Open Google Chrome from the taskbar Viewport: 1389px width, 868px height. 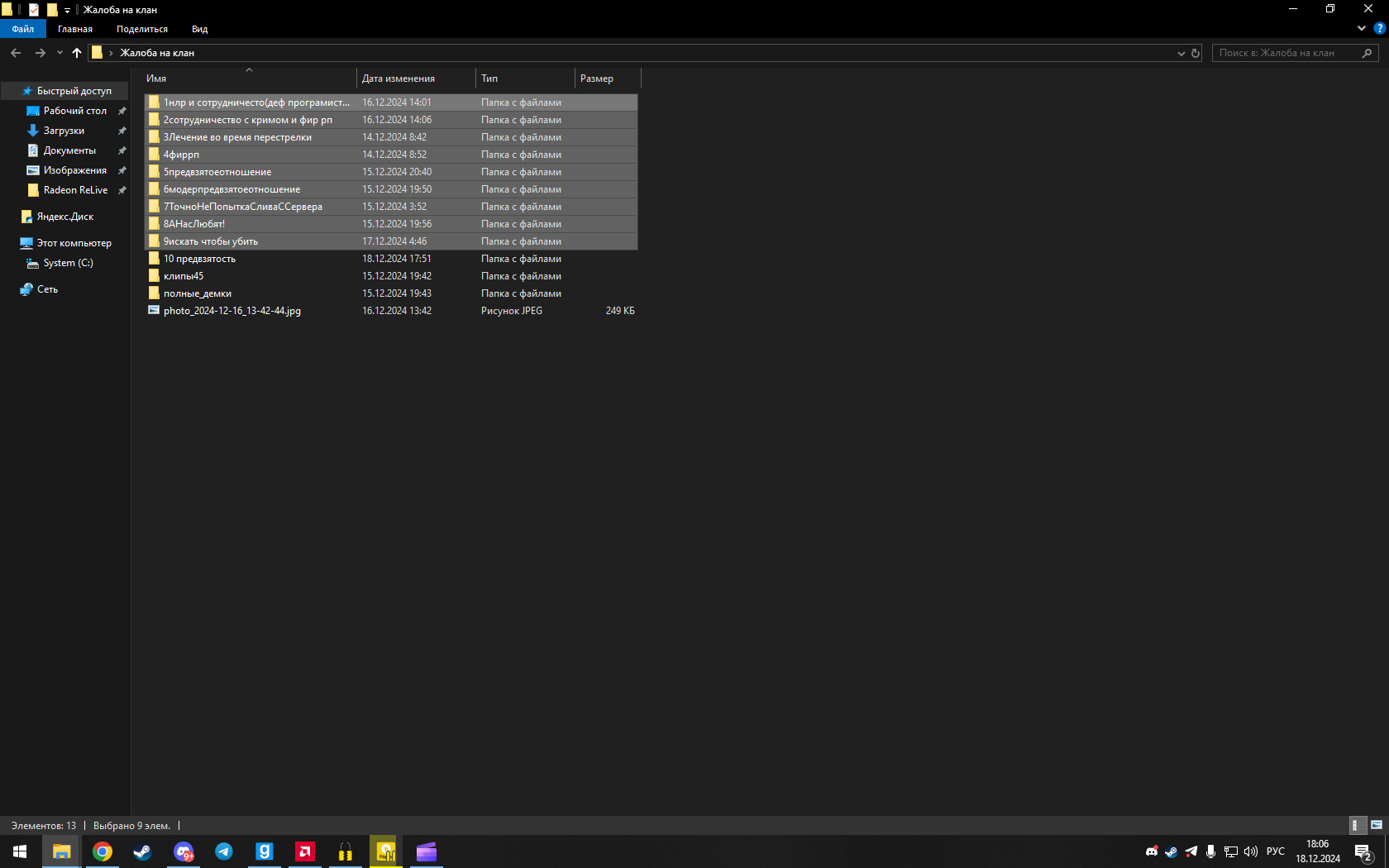pyautogui.click(x=103, y=851)
